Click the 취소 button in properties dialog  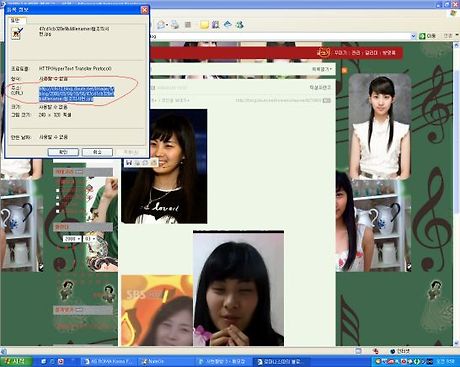click(97, 152)
